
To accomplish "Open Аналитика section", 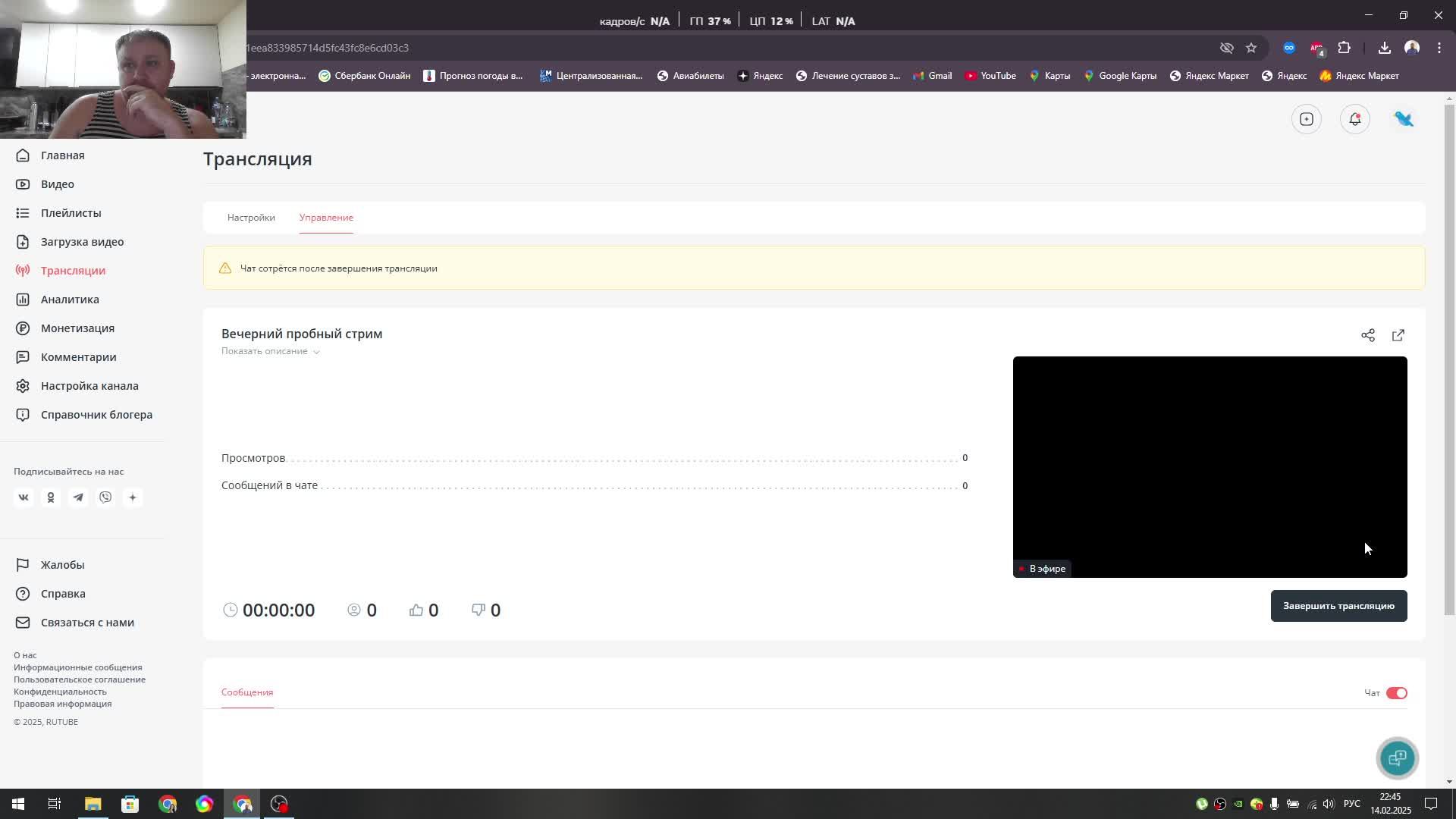I will [x=58, y=300].
